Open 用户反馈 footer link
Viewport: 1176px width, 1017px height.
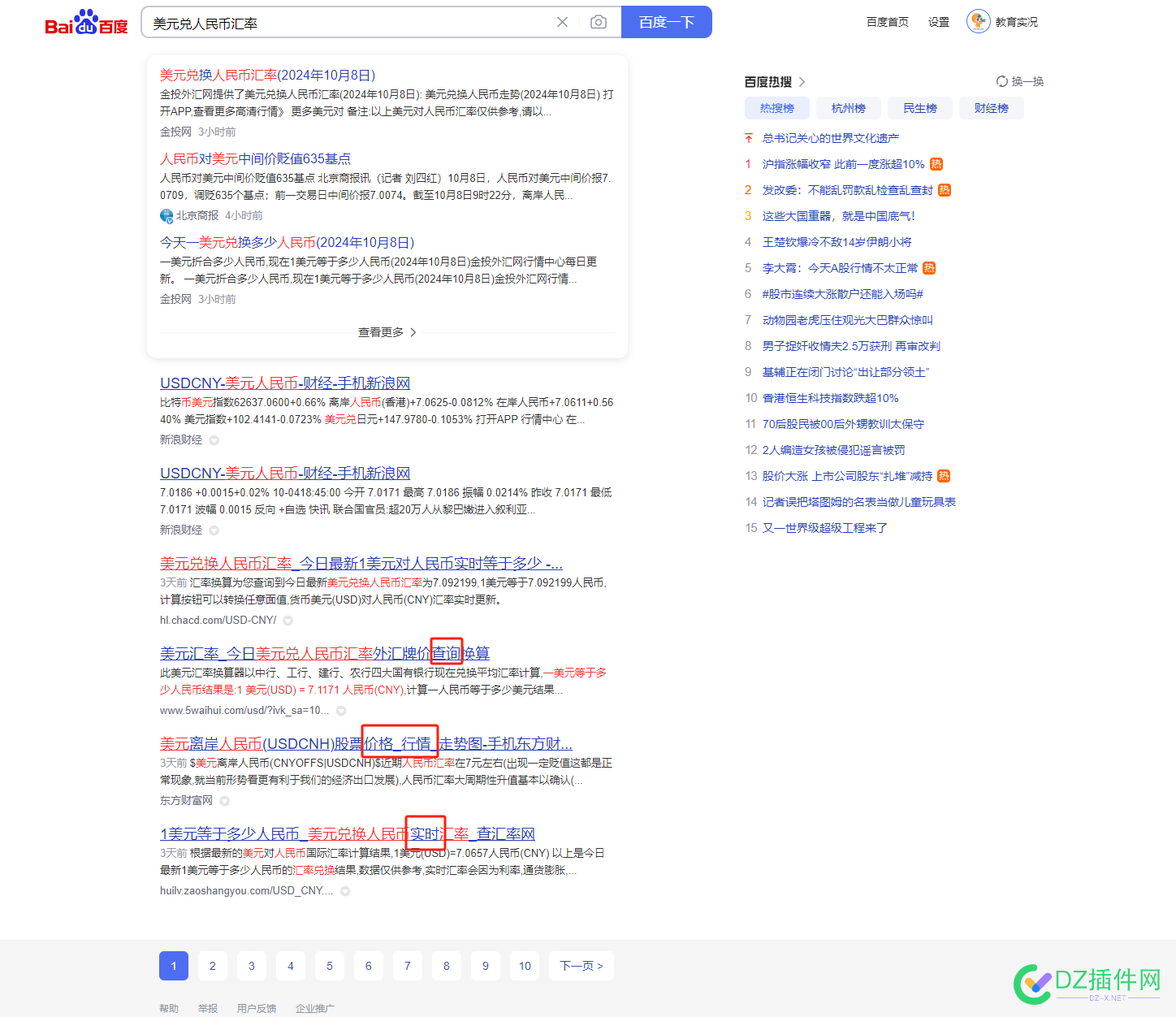pyautogui.click(x=257, y=1008)
